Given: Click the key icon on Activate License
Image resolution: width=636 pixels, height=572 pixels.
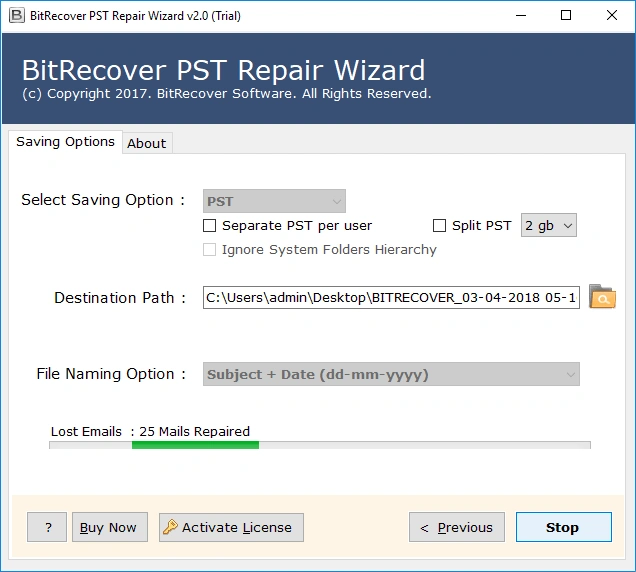Looking at the screenshot, I should pos(170,527).
